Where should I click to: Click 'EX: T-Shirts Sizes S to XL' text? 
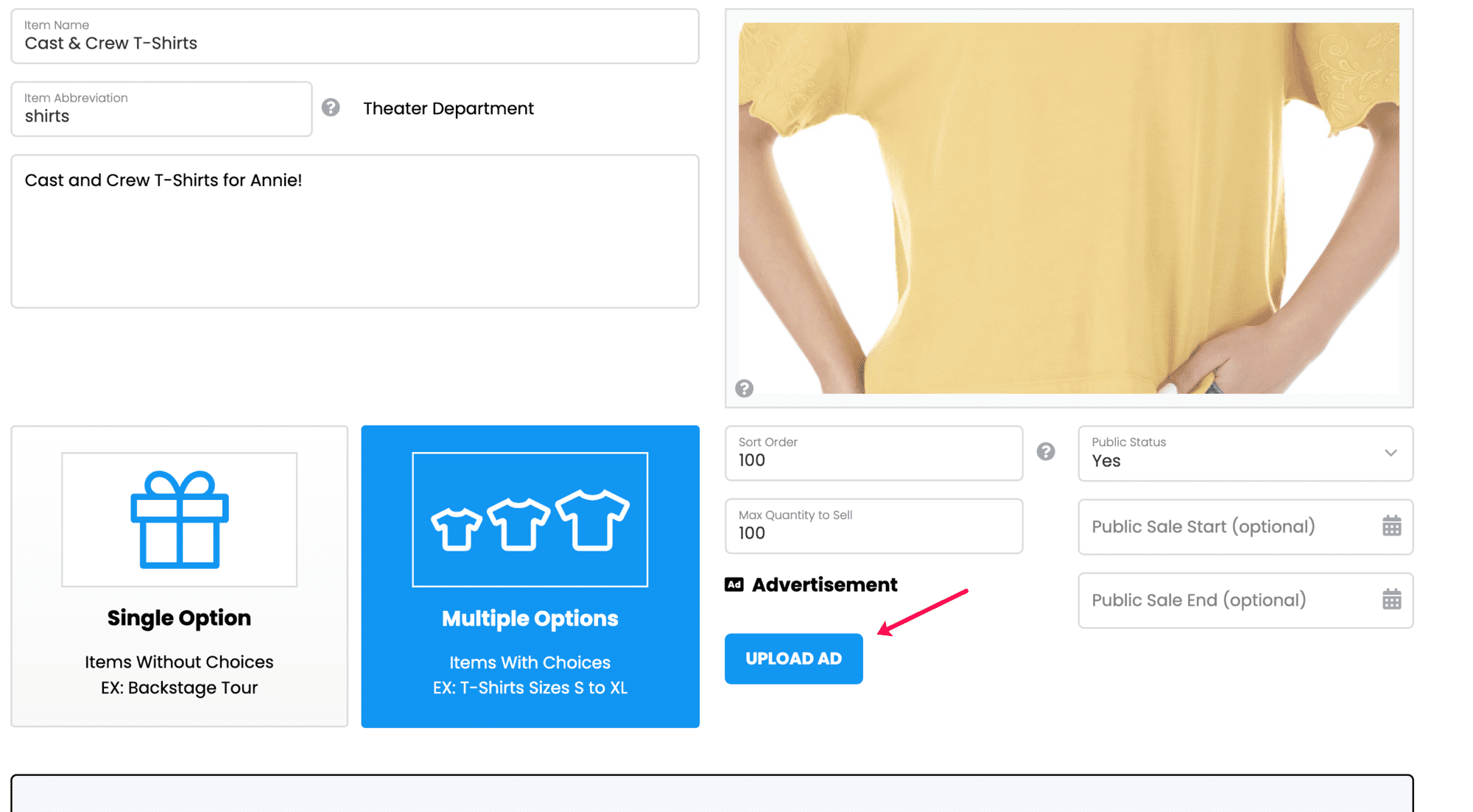coord(530,688)
